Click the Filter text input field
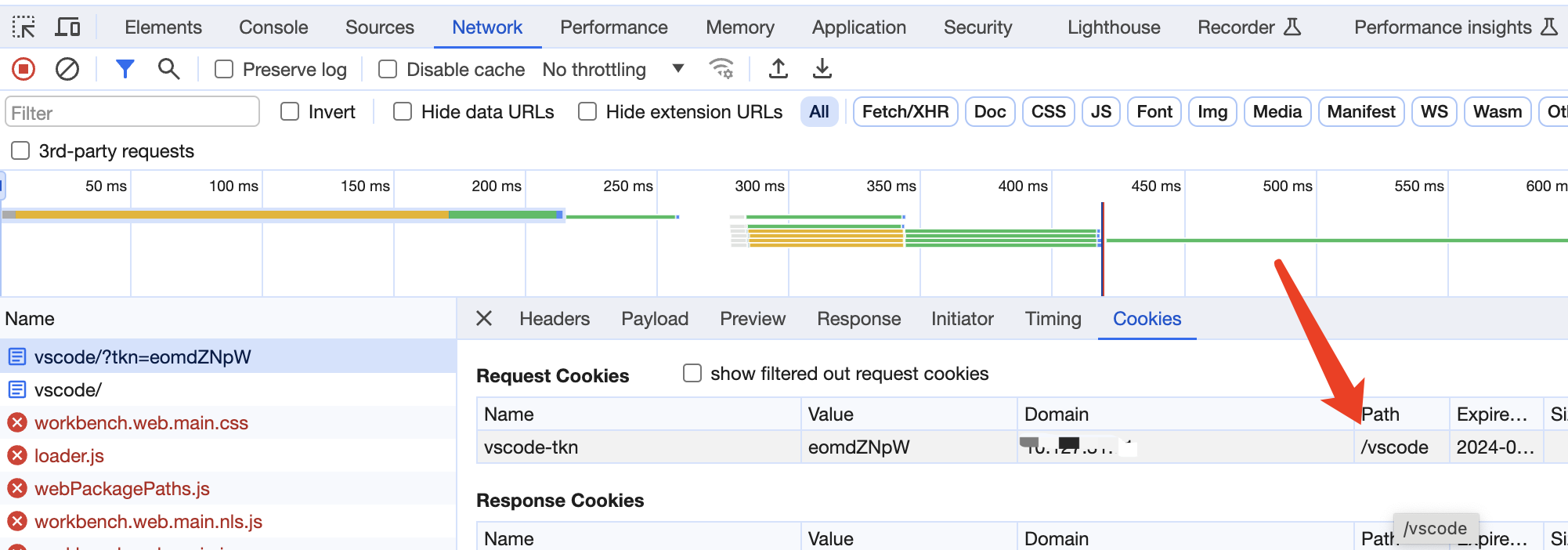 click(132, 112)
